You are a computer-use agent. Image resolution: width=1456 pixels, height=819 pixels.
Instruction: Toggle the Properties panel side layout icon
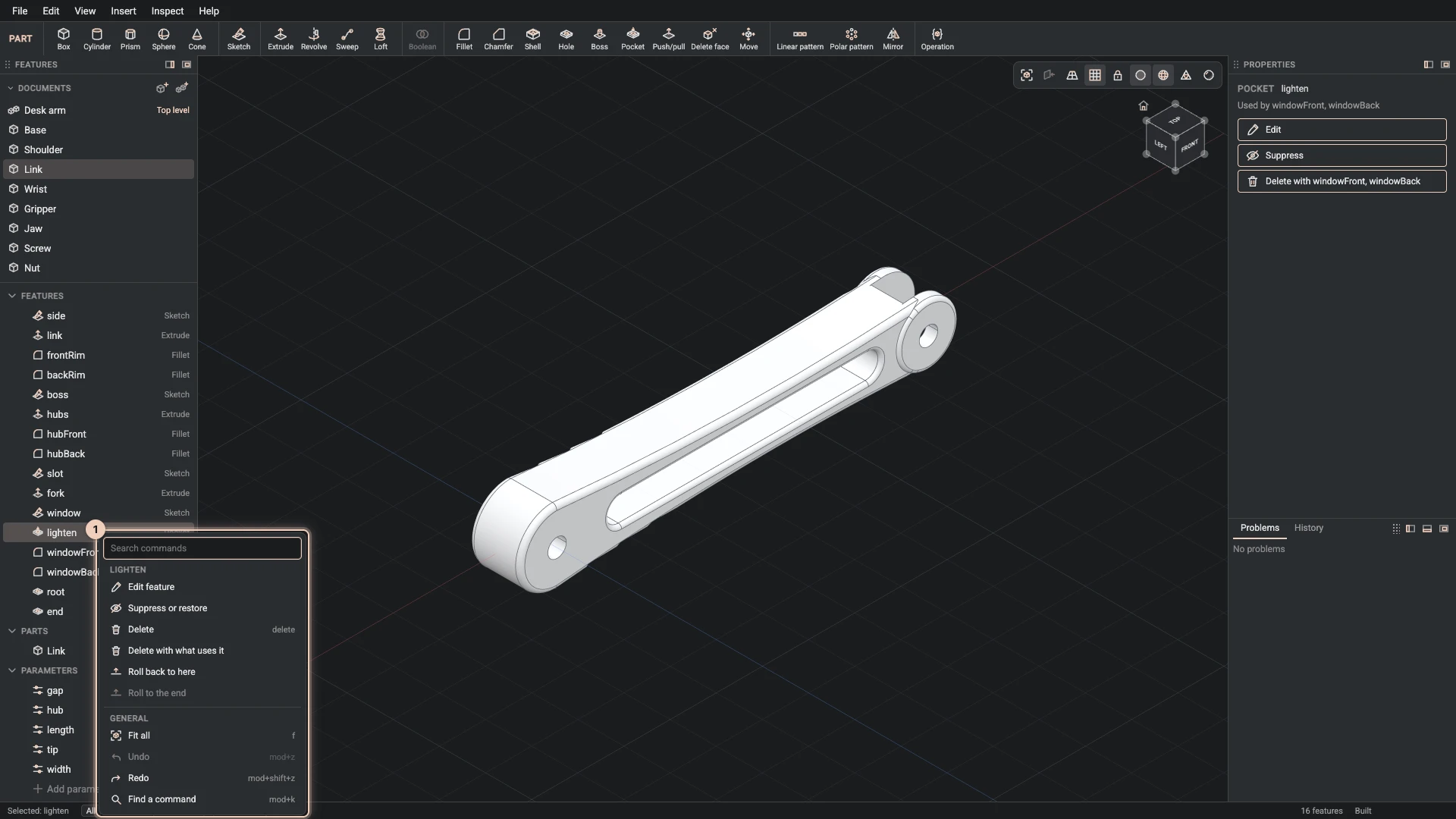coord(1429,64)
